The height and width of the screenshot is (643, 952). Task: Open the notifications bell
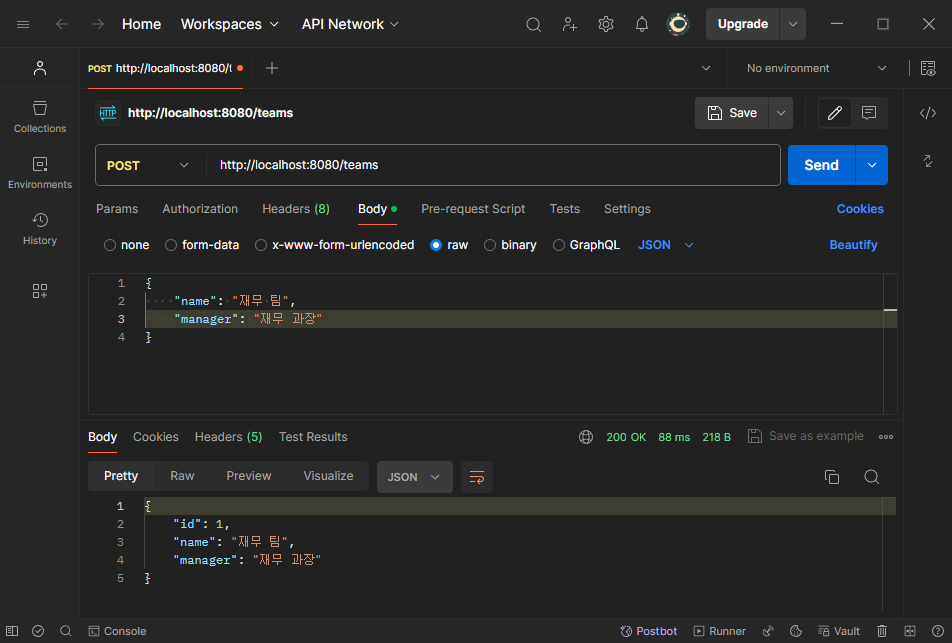(642, 24)
